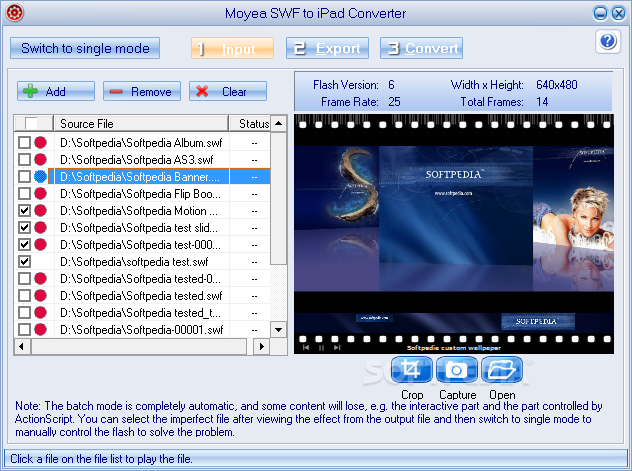
Task: Uncheck the Softpedia test slid file checkbox
Action: click(x=24, y=227)
